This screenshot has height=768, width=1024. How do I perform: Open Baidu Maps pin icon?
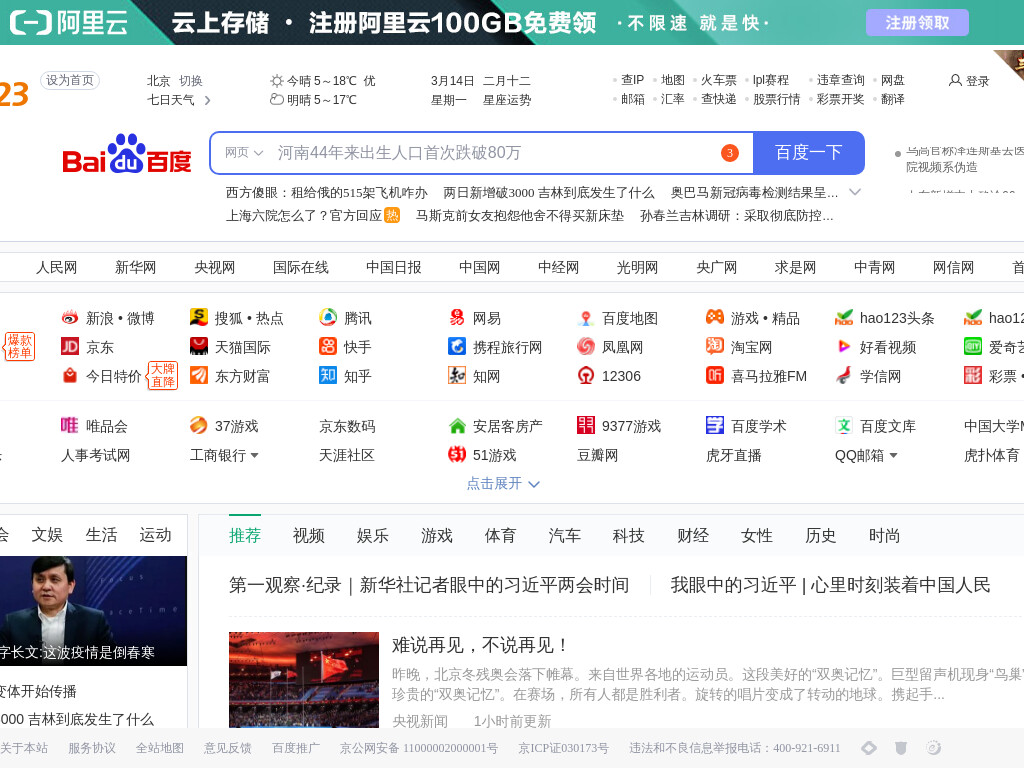point(586,318)
